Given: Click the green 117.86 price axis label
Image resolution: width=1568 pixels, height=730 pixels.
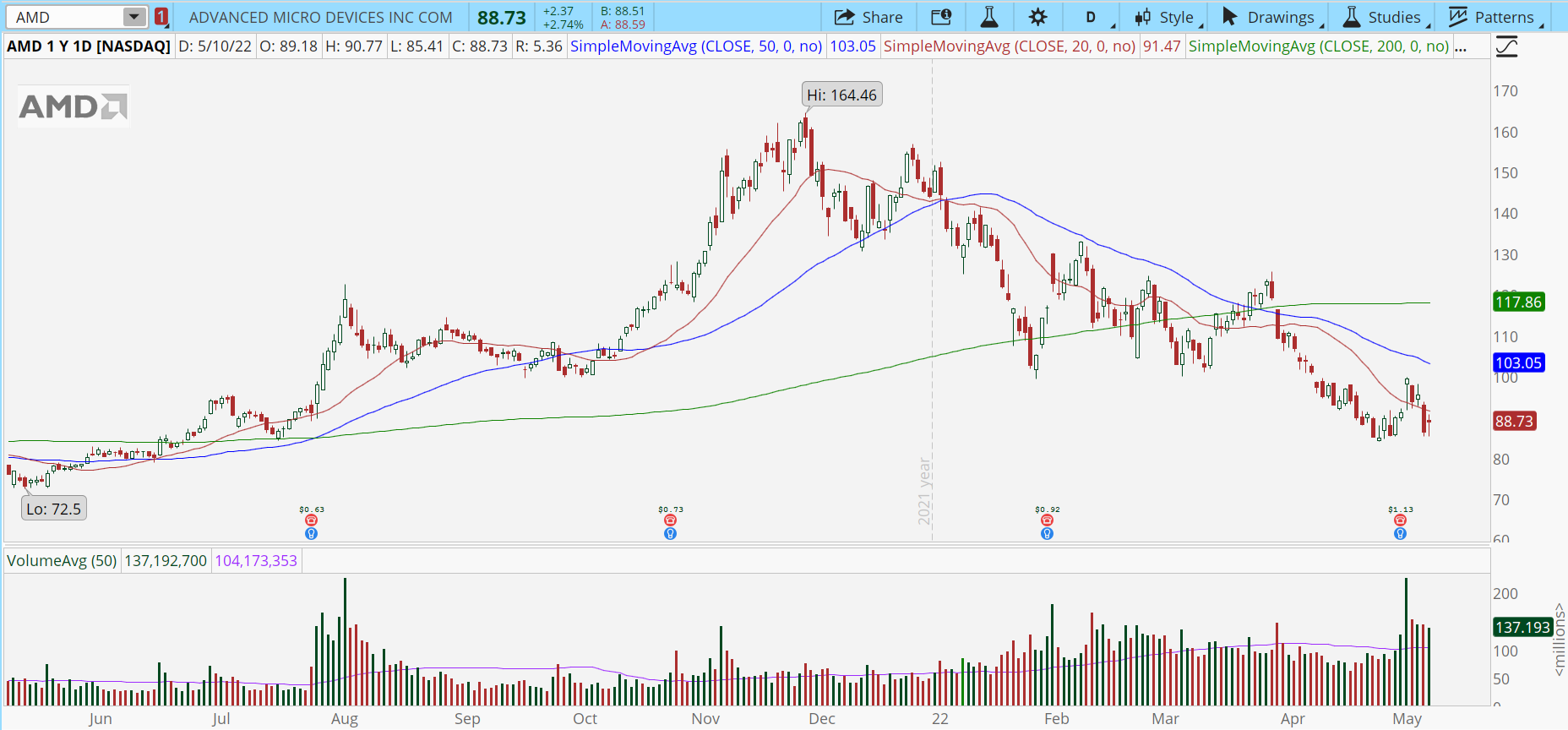Looking at the screenshot, I should (x=1518, y=302).
